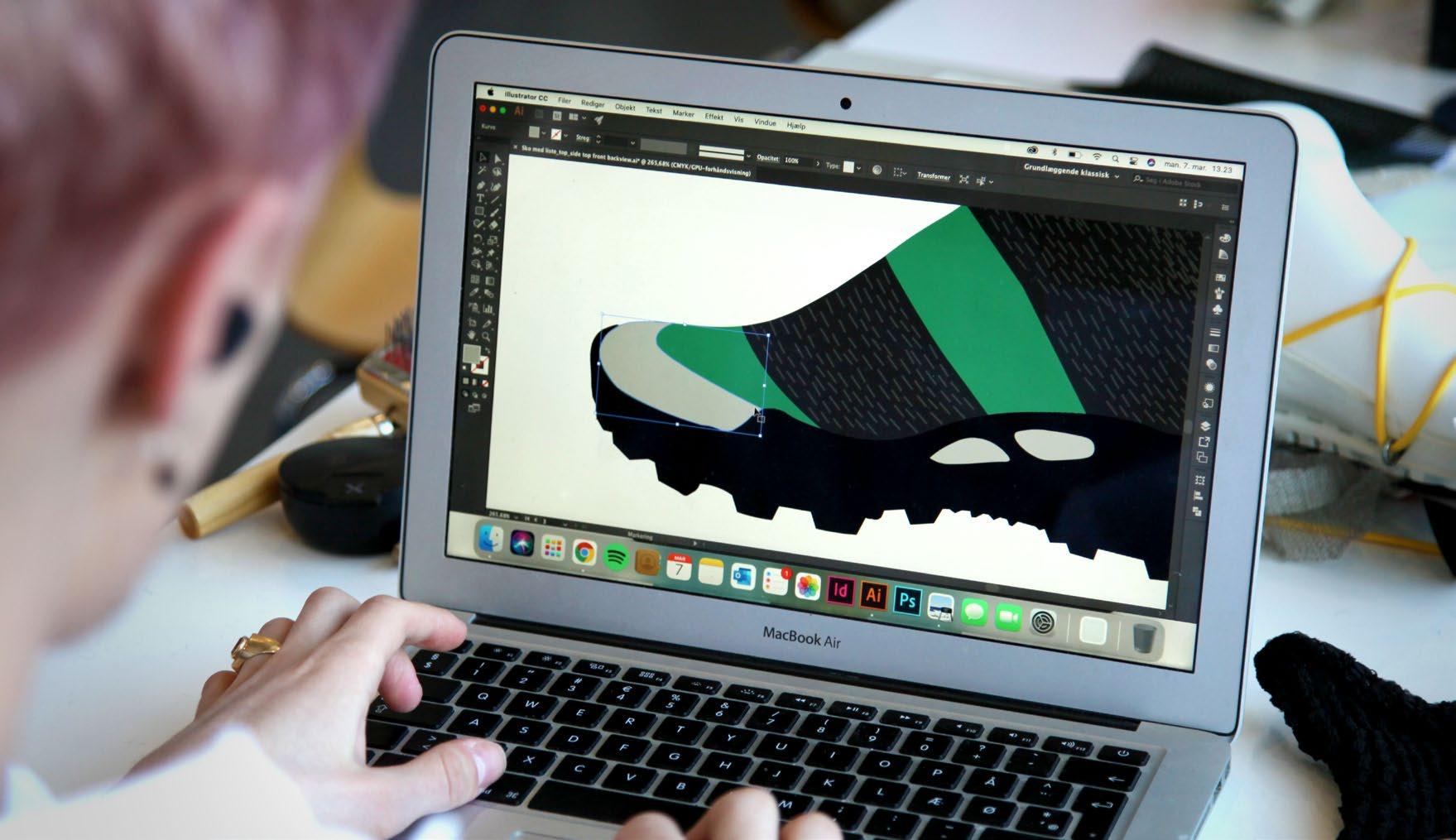Click the Opacitet label link
The width and height of the screenshot is (1456, 840).
[x=767, y=157]
